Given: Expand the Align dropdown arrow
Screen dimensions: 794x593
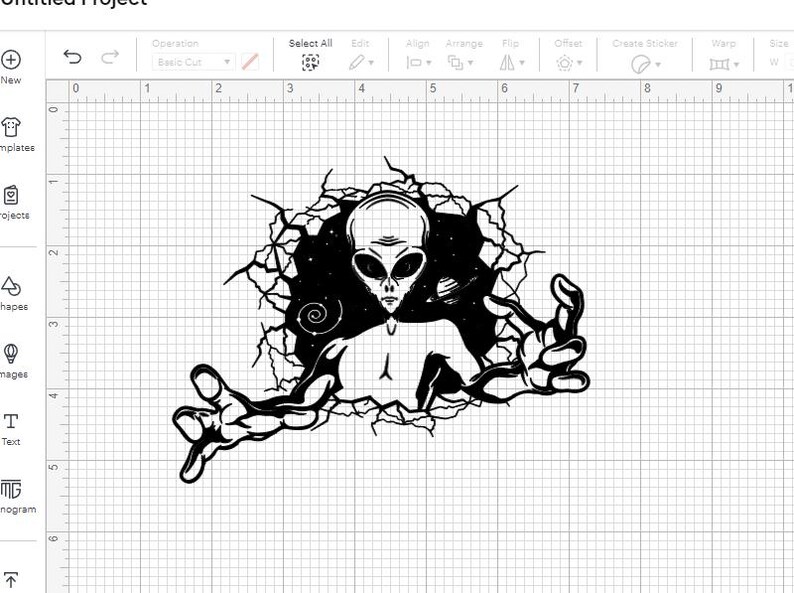Looking at the screenshot, I should pos(429,63).
